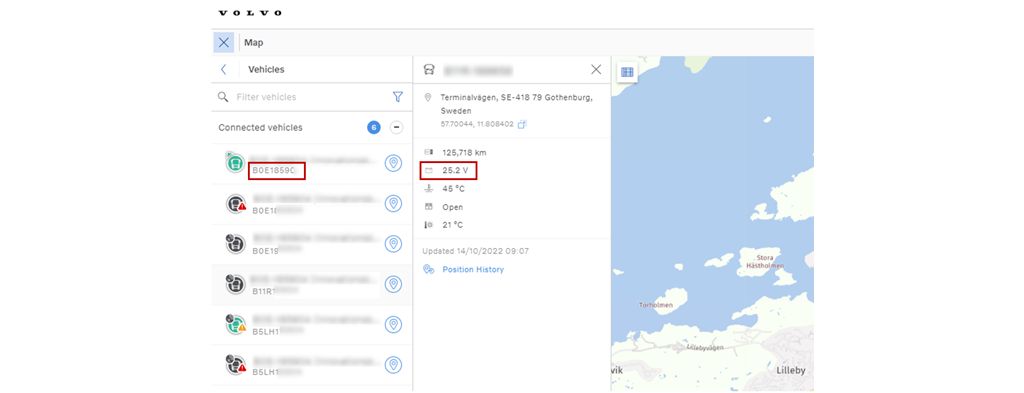Select the vehicle row labeled B11R1
The image size is (1024, 393).
312,285
